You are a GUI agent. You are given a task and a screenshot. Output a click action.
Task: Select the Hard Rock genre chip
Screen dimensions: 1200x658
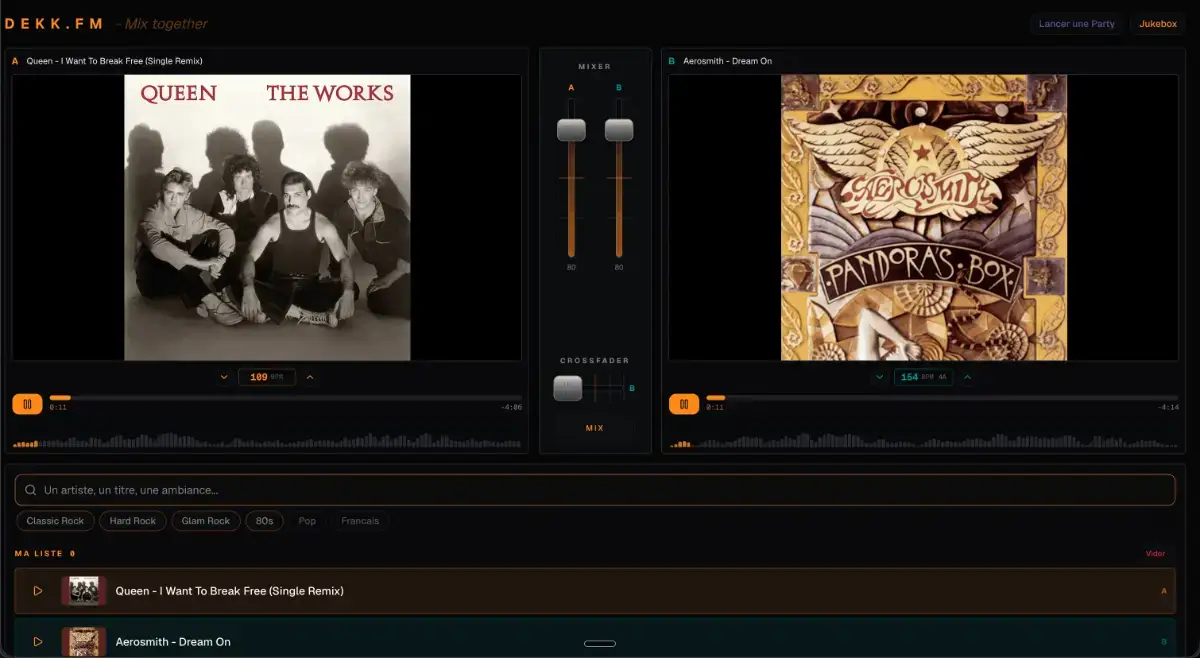pos(133,521)
